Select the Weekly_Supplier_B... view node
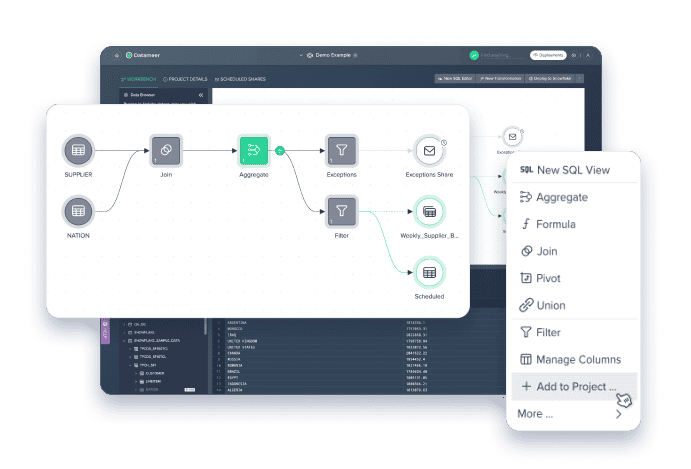Screen dimensions: 691x469 tap(429, 212)
